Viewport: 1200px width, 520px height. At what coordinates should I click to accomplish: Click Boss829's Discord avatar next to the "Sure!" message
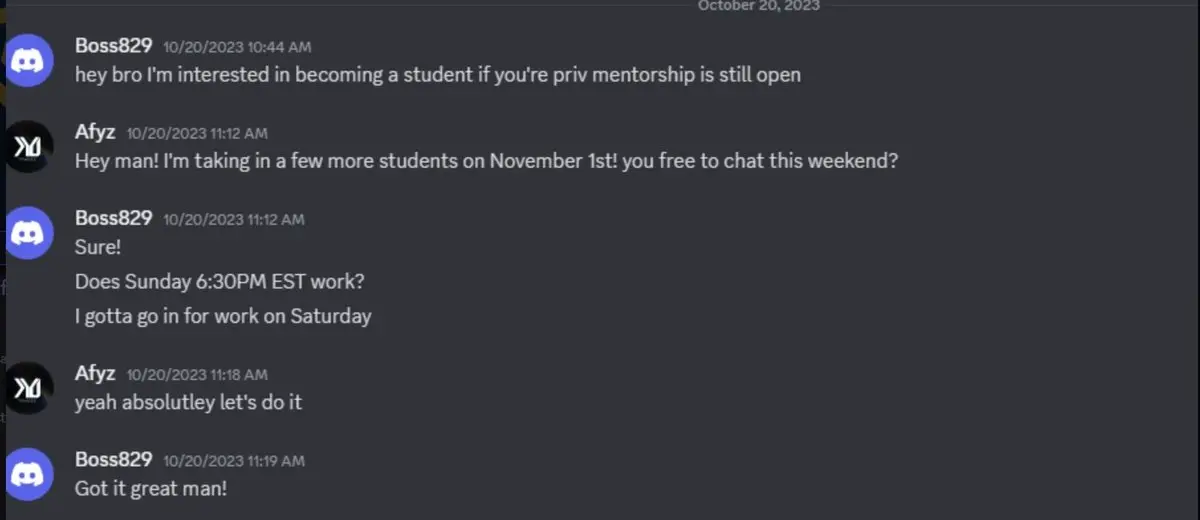[29, 233]
